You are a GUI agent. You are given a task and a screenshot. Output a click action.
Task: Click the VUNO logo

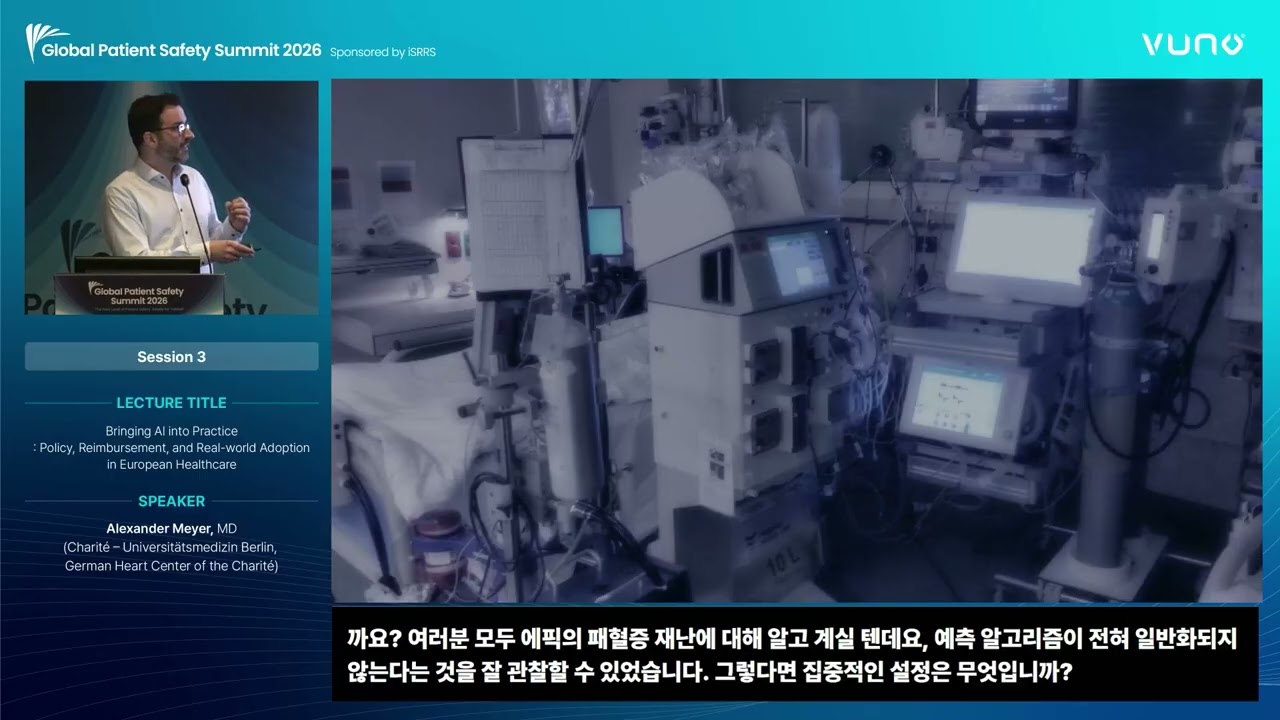point(1193,44)
